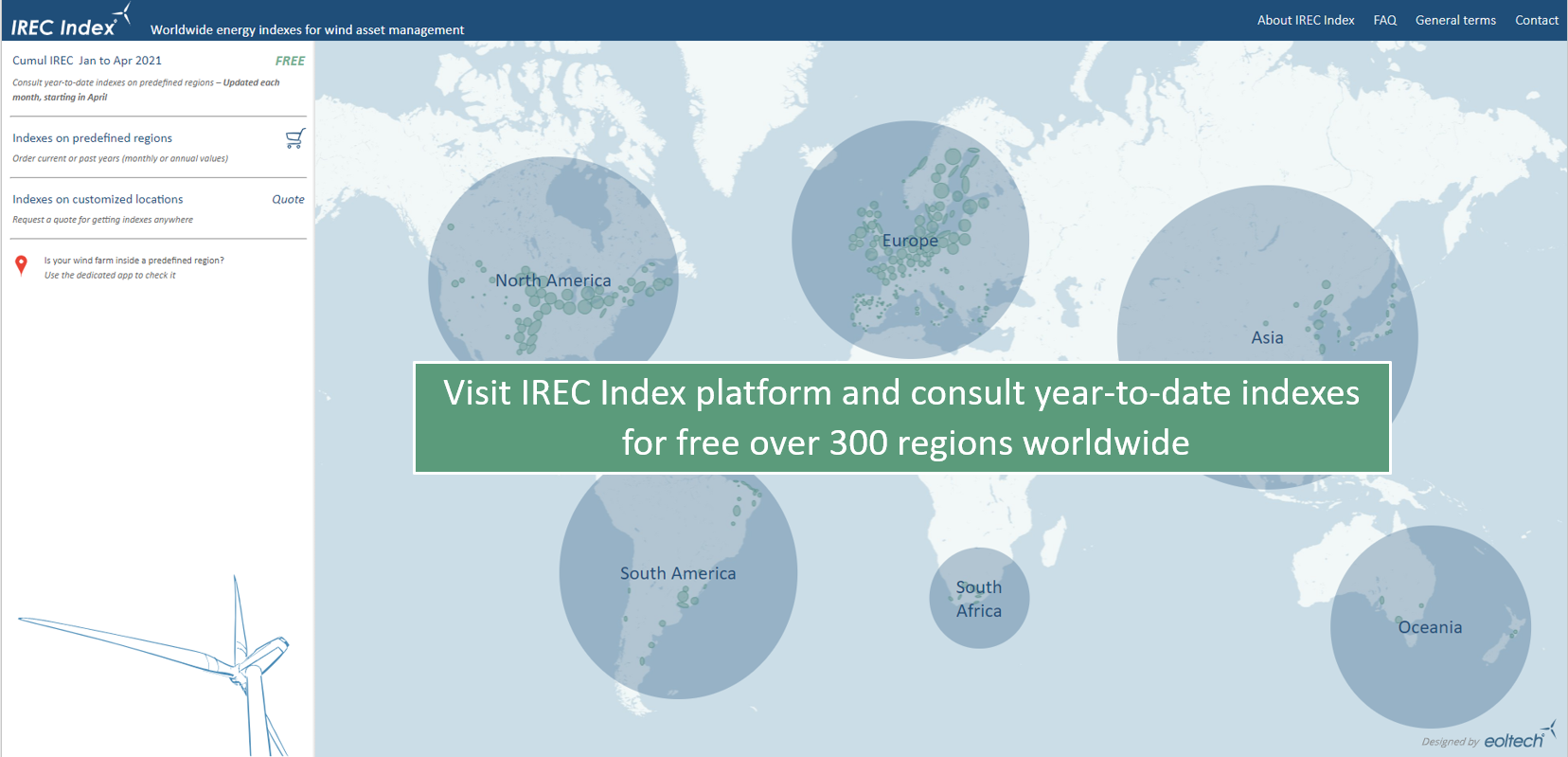Click the Quote link
Viewport: 1568px width, 757px height.
(288, 200)
